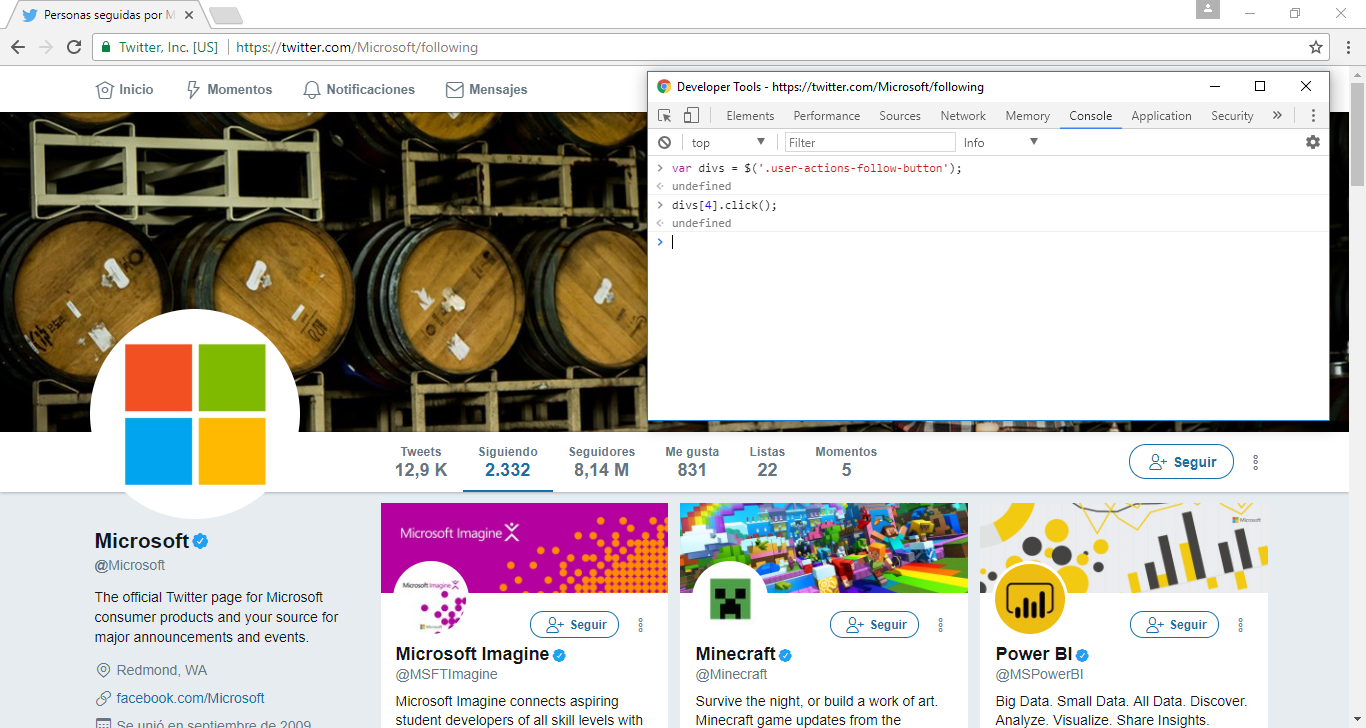Open the console settings gear
Viewport: 1366px width, 728px height.
pos(1313,143)
